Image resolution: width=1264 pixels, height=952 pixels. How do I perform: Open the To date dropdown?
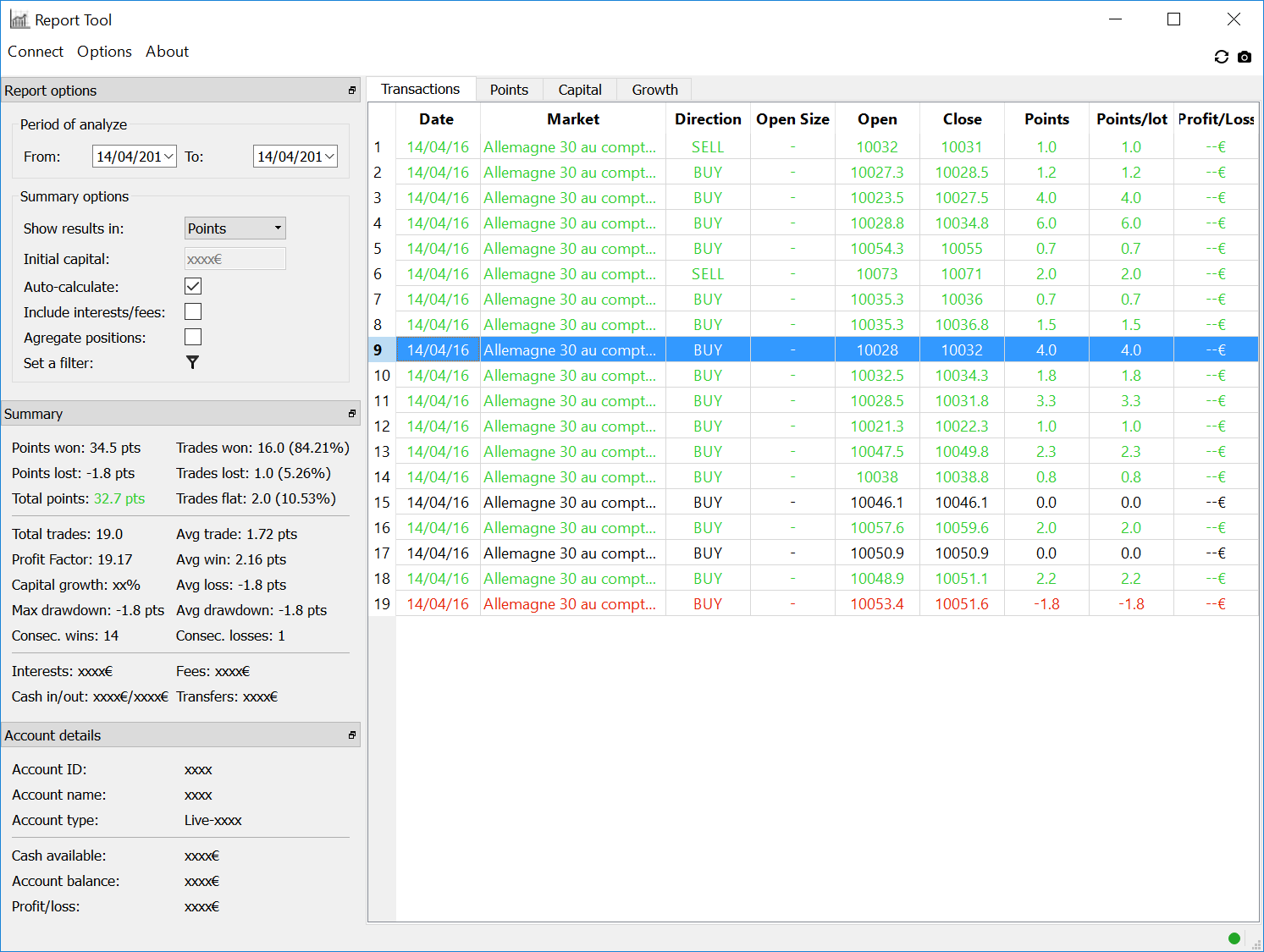click(x=329, y=157)
